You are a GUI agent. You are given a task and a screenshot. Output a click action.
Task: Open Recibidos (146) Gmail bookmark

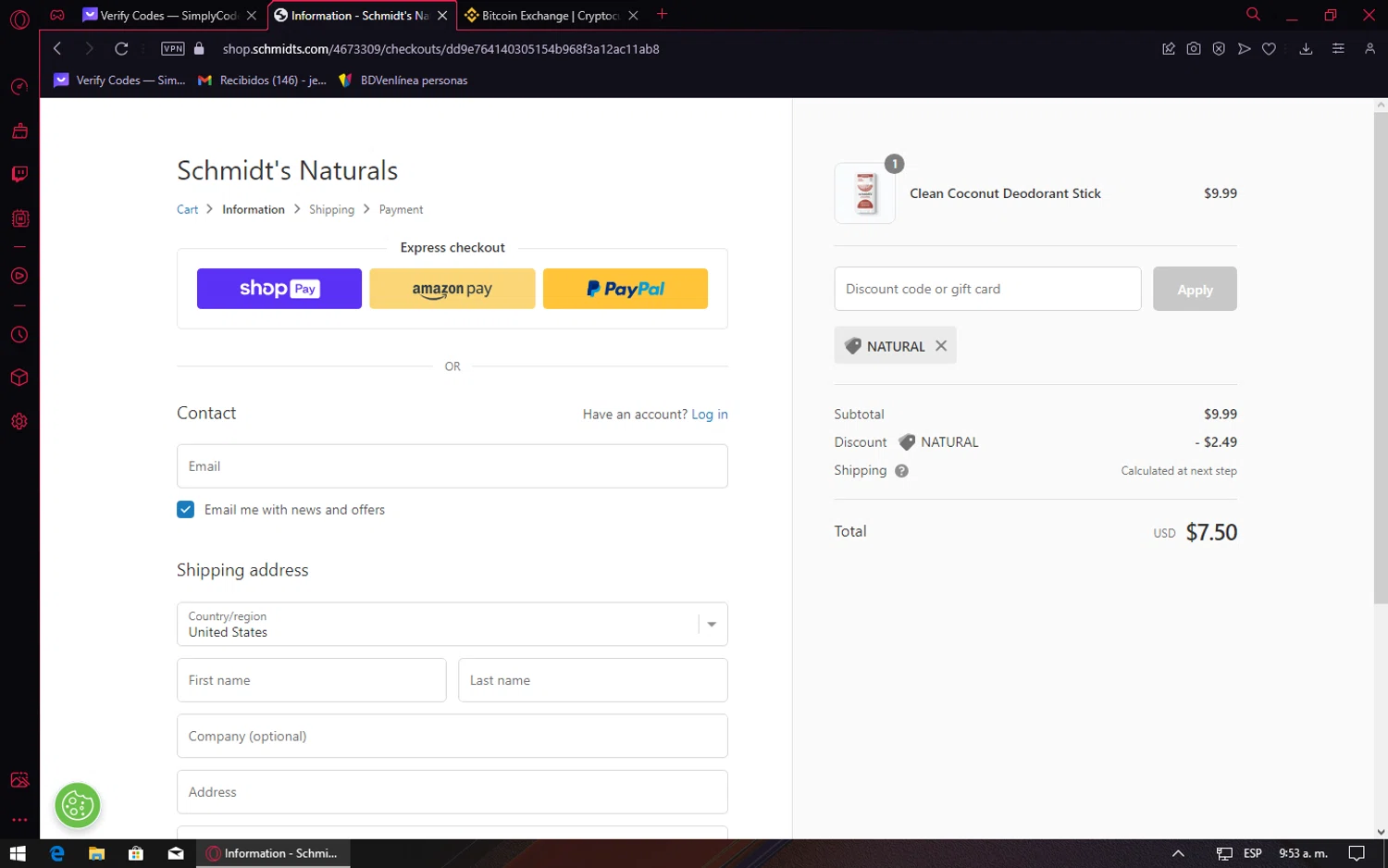pos(263,81)
